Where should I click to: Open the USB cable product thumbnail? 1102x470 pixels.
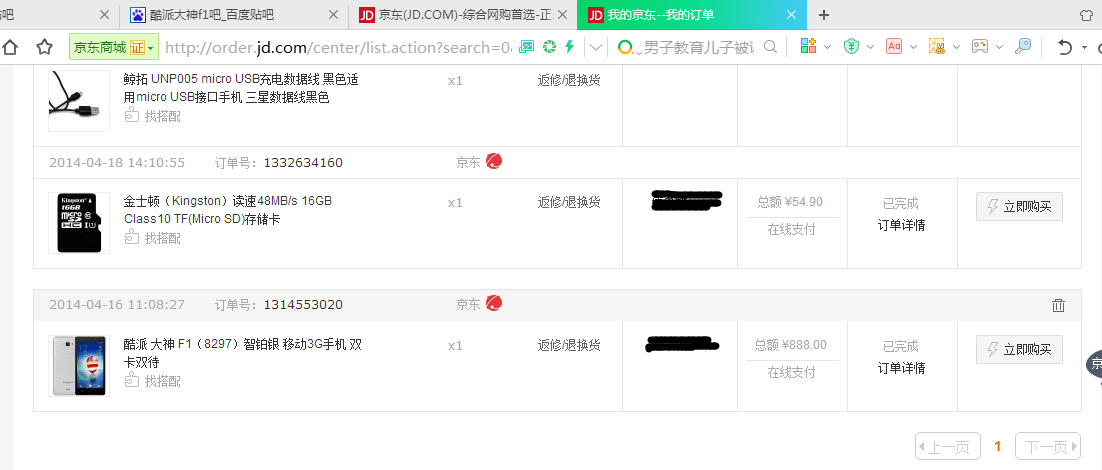coord(79,100)
